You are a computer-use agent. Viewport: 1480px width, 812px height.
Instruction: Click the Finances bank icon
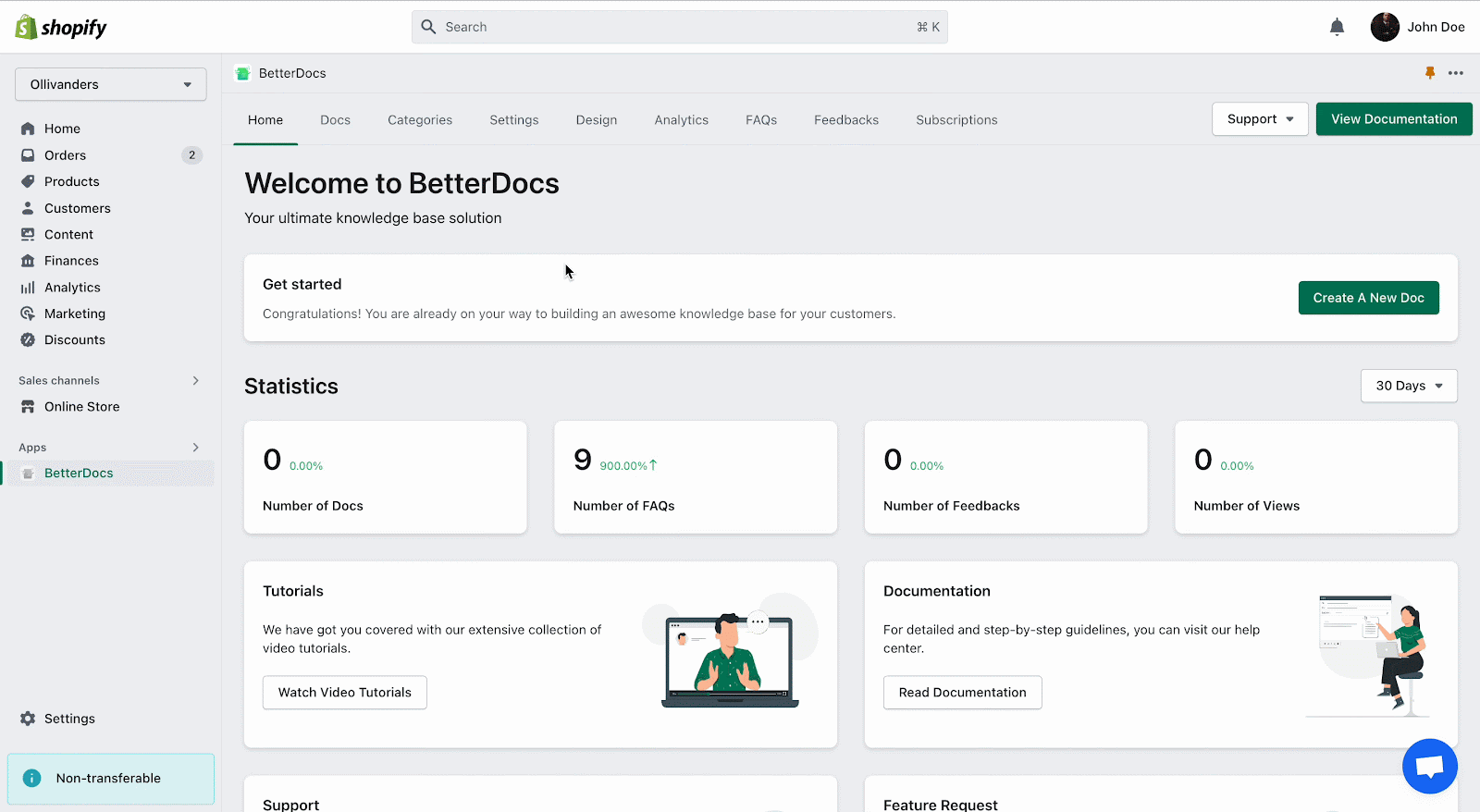pyautogui.click(x=28, y=261)
